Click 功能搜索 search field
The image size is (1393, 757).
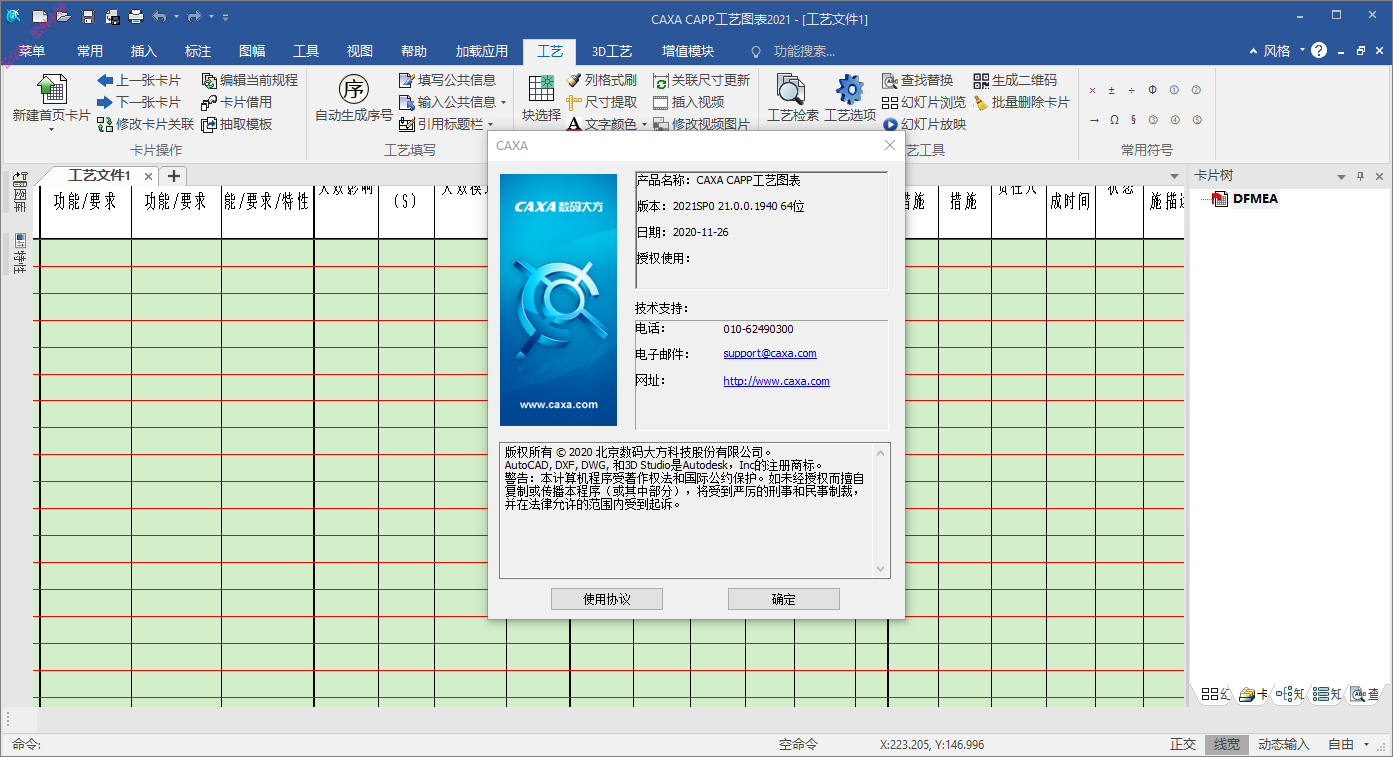coord(805,51)
